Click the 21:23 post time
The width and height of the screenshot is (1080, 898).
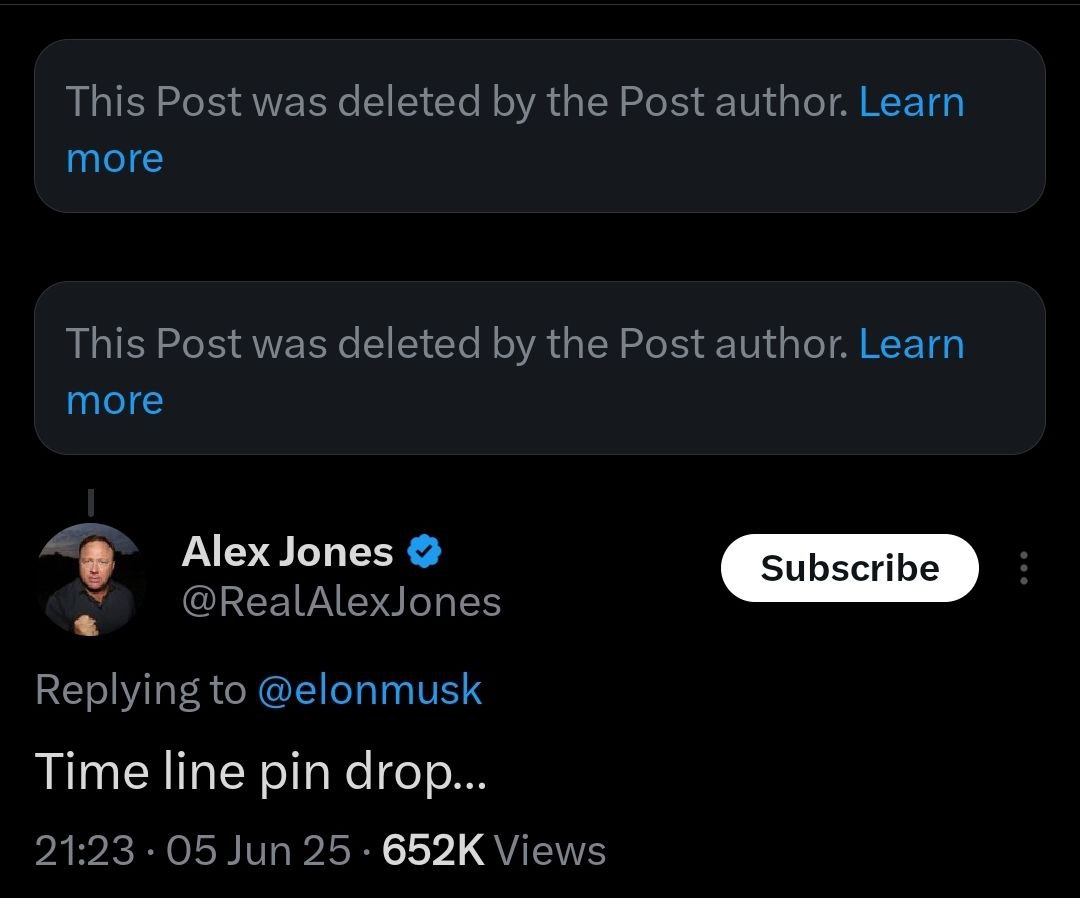(x=84, y=850)
